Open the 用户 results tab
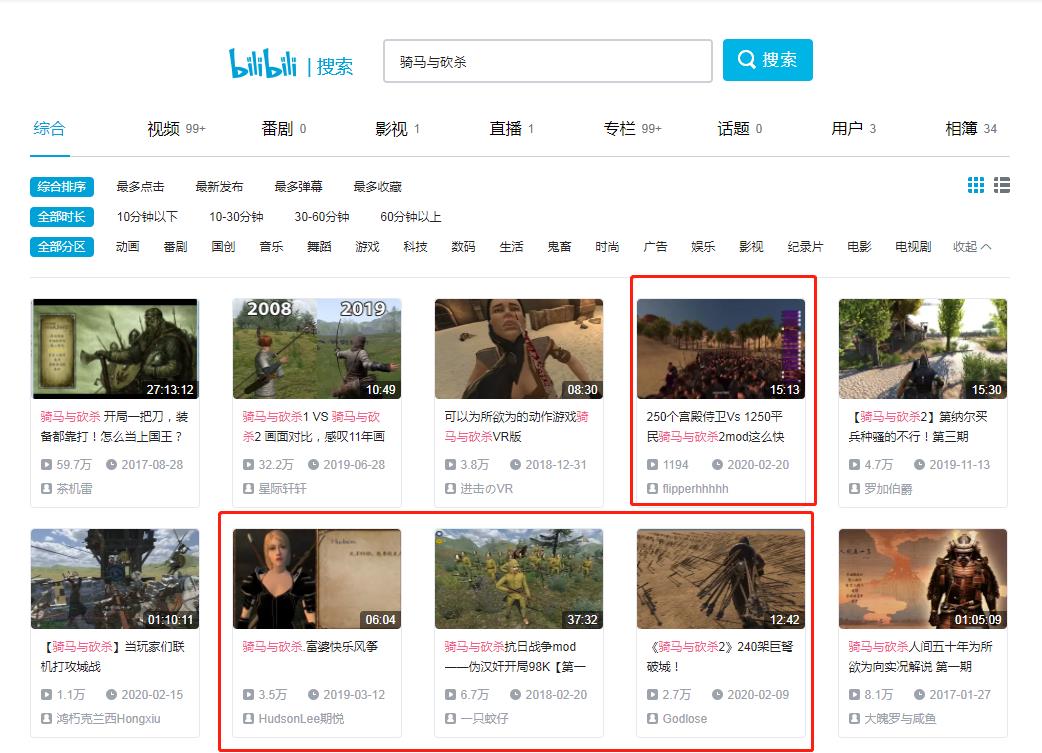The width and height of the screenshot is (1042, 753). (x=853, y=128)
